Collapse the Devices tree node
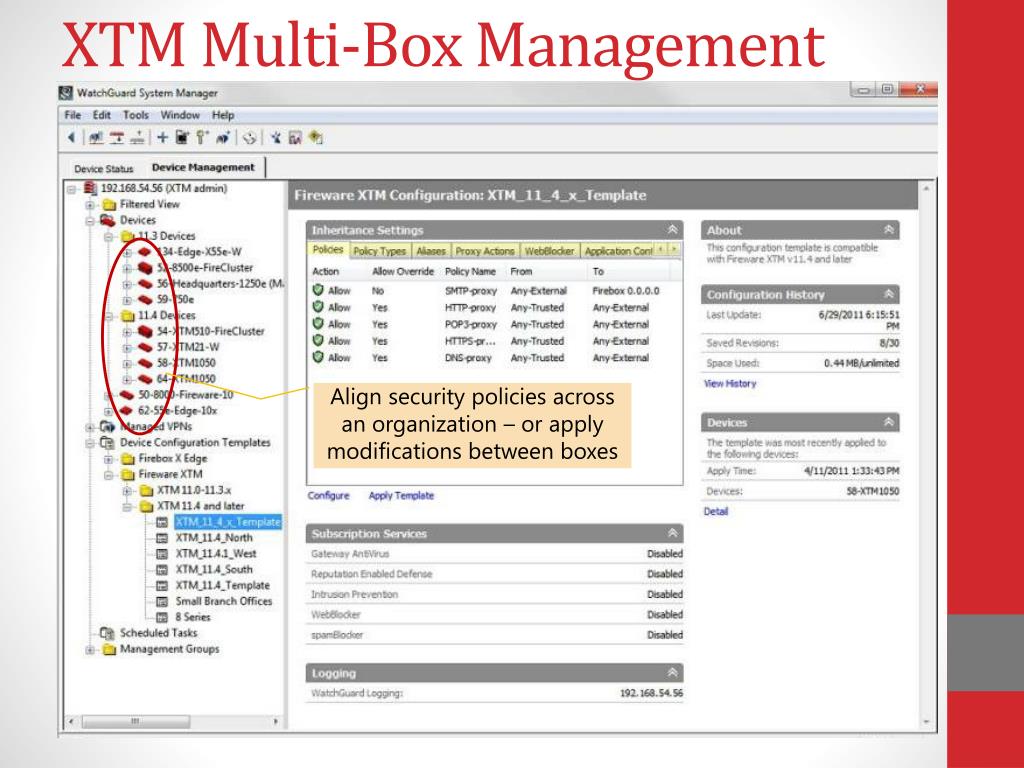 [x=89, y=221]
